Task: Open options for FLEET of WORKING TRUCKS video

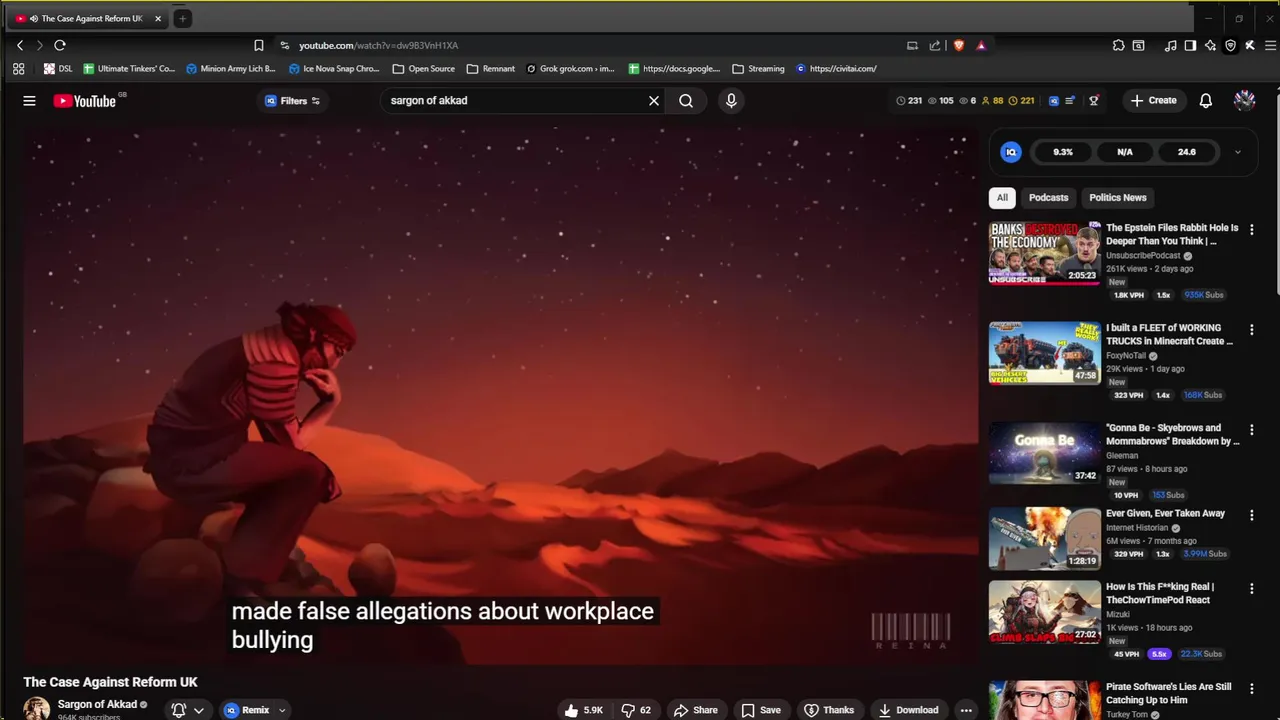Action: click(1251, 329)
